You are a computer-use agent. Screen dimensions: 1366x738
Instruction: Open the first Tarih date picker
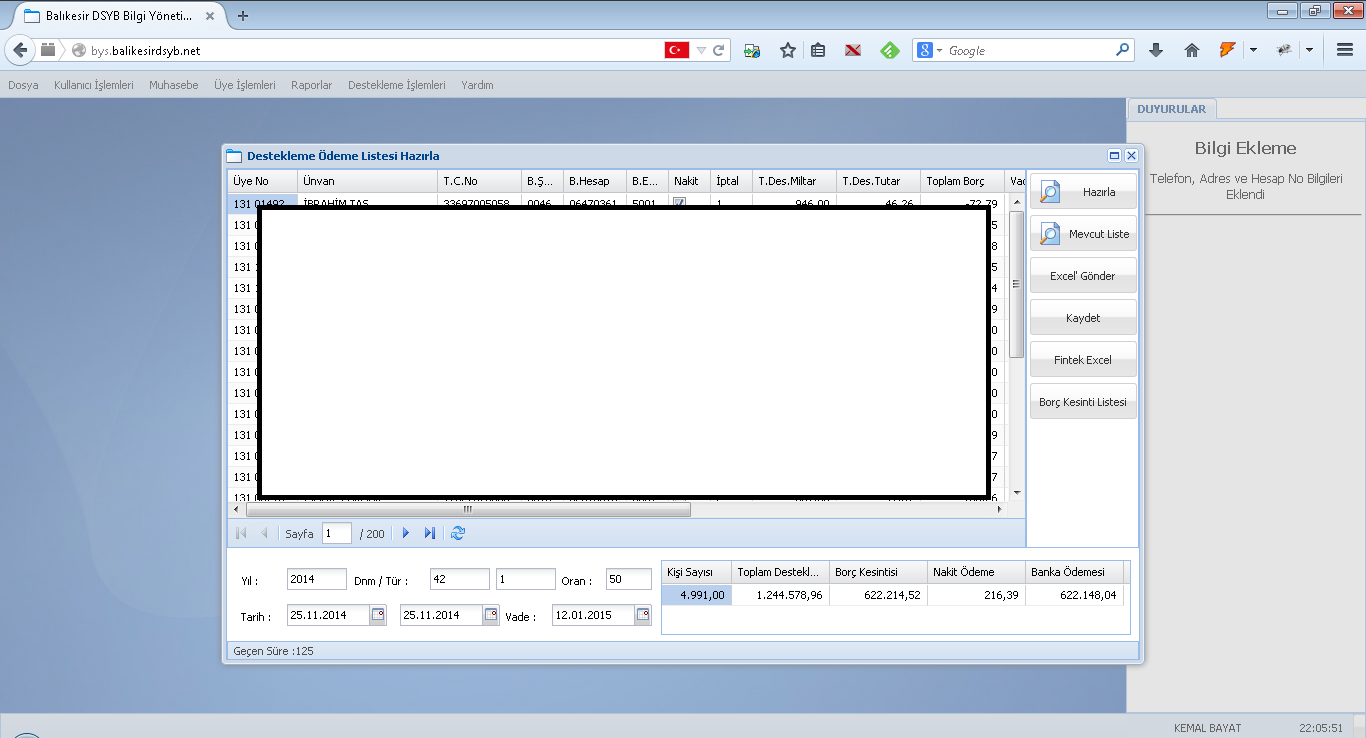(x=378, y=615)
